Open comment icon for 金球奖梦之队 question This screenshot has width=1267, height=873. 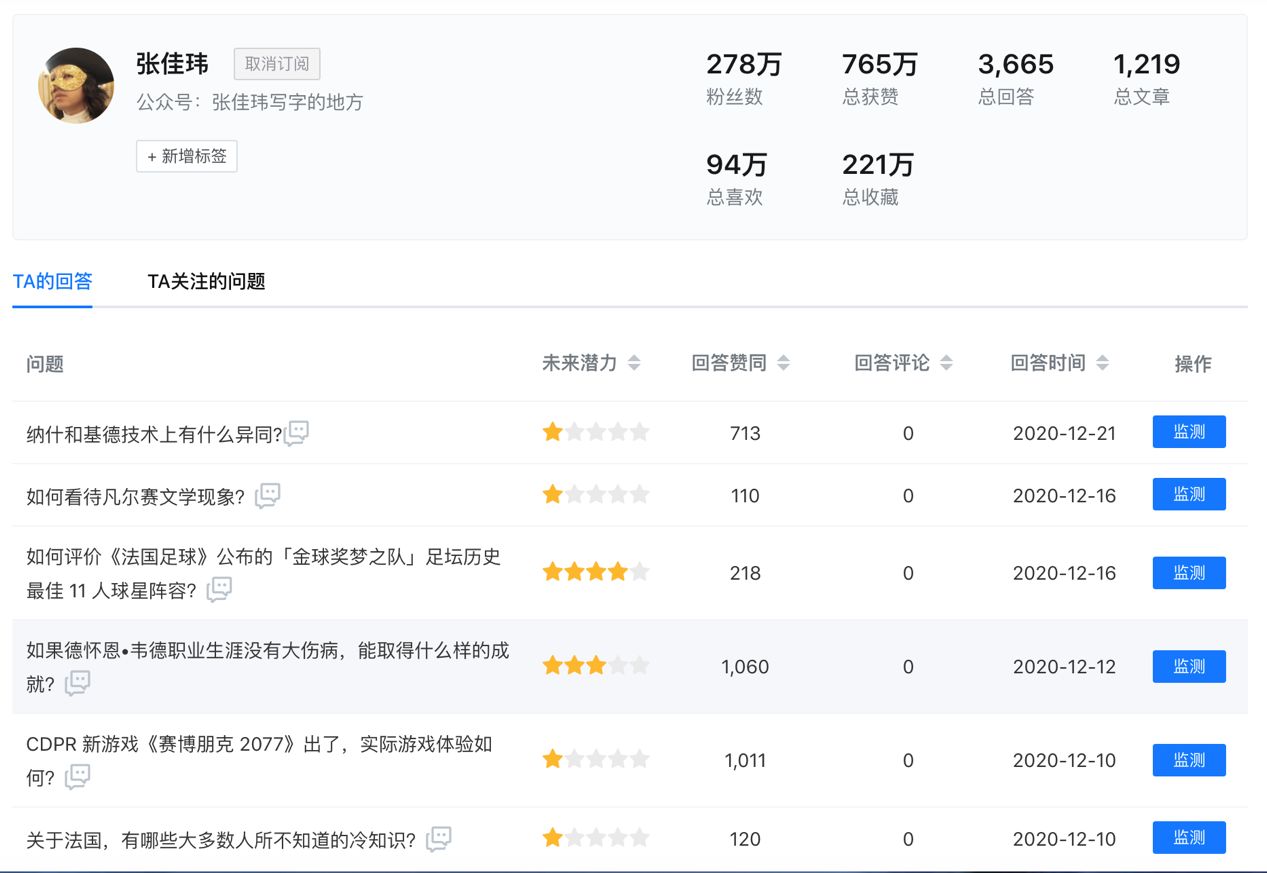point(219,590)
